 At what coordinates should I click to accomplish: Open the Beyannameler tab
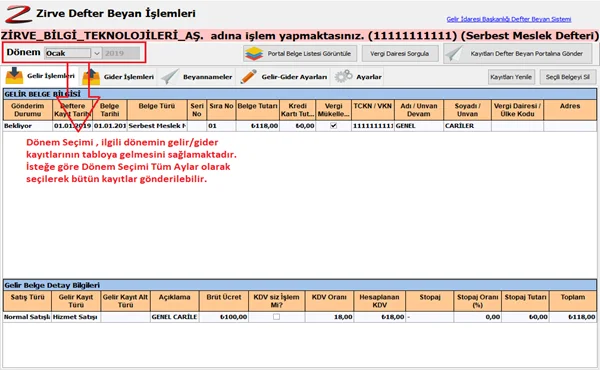click(197, 77)
